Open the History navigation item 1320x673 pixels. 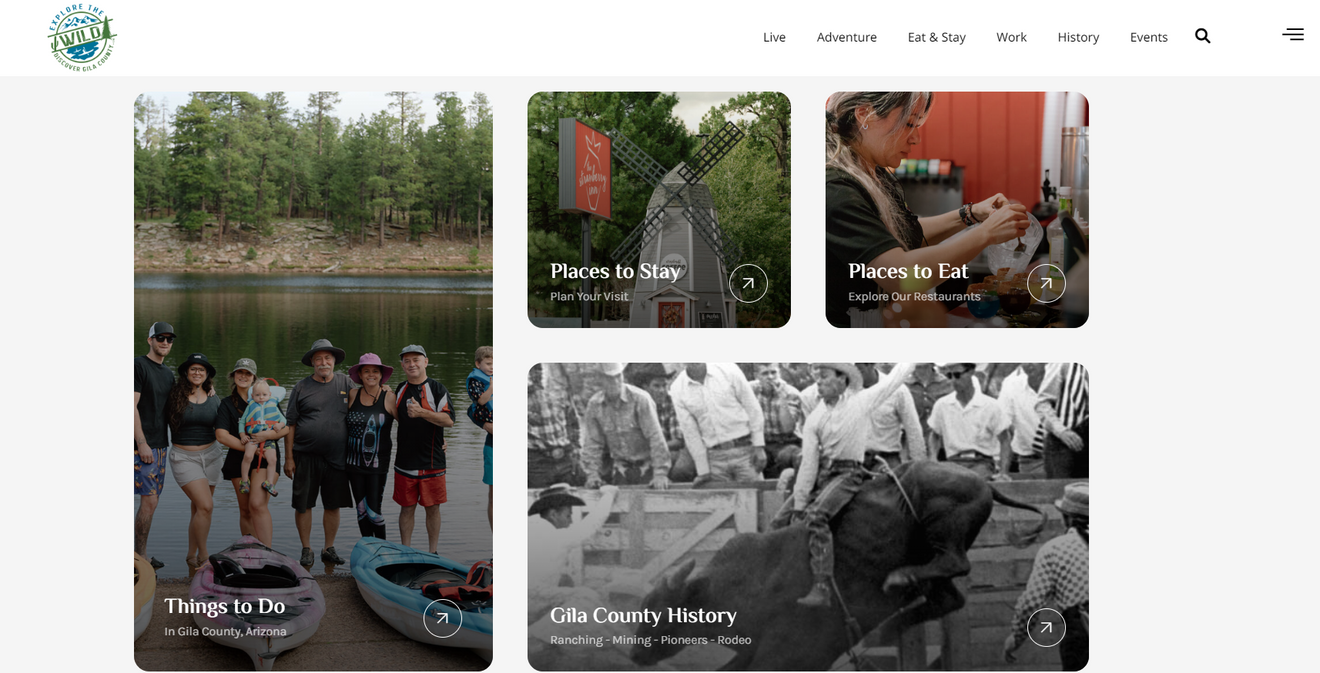[1078, 37]
